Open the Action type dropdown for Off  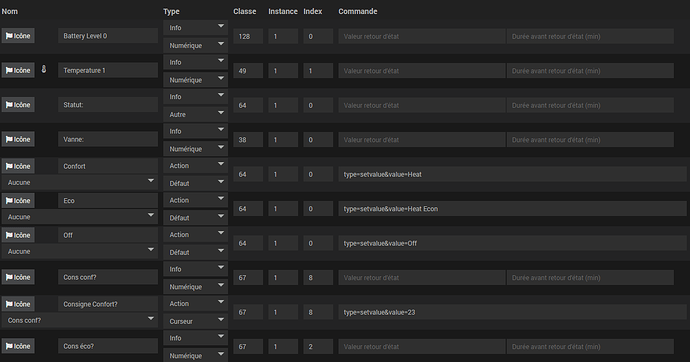(195, 234)
